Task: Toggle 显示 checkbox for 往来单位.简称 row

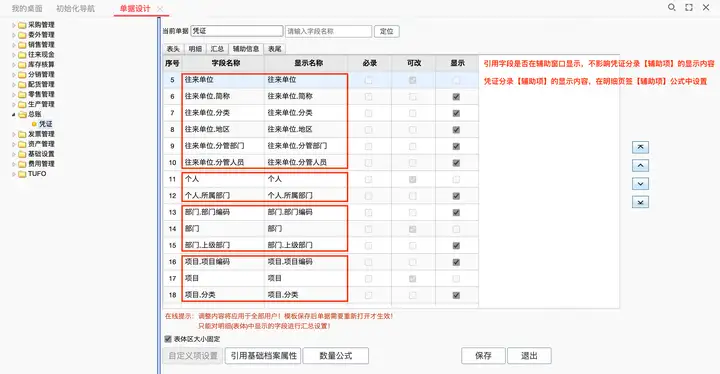Action: pos(456,96)
